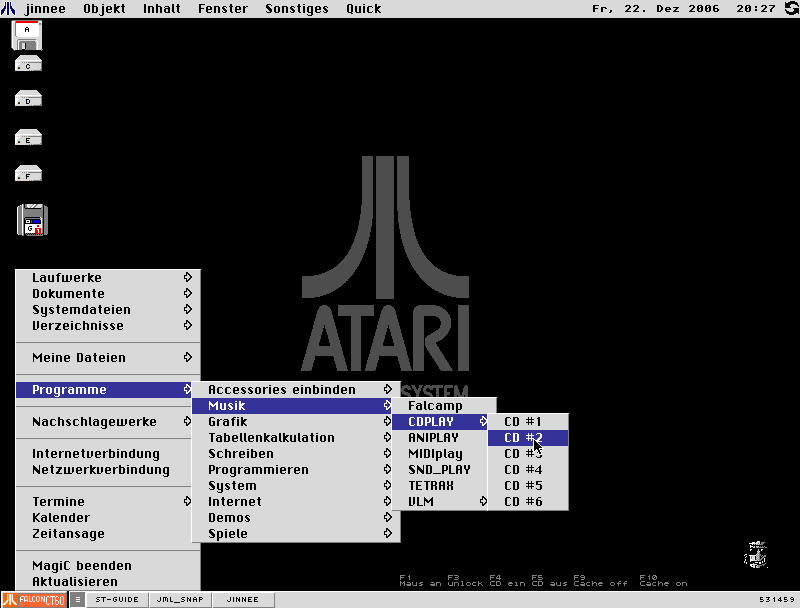
Task: Open the Inhalt menu
Action: click(162, 9)
